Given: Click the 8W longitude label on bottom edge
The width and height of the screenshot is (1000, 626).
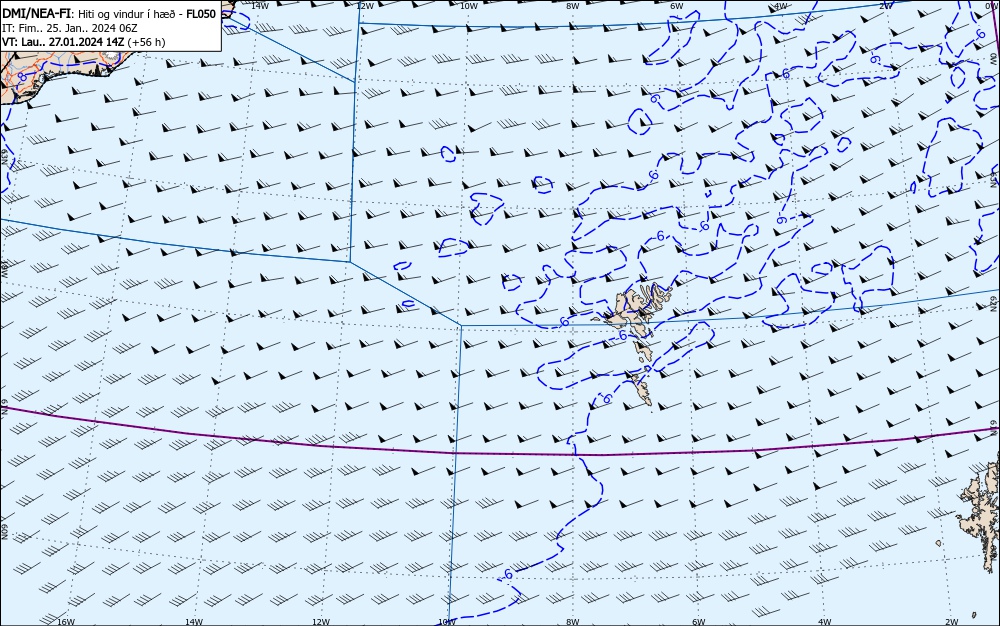Looking at the screenshot, I should [x=572, y=622].
